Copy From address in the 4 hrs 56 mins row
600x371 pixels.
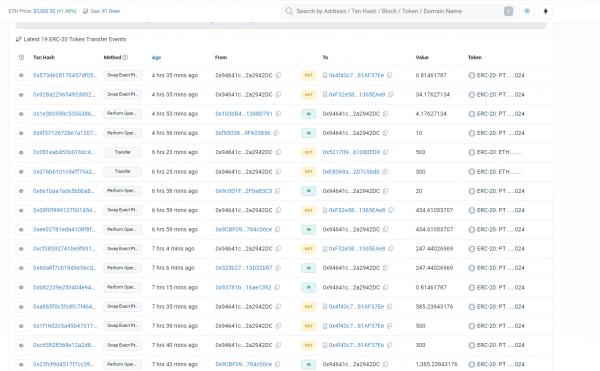276,133
